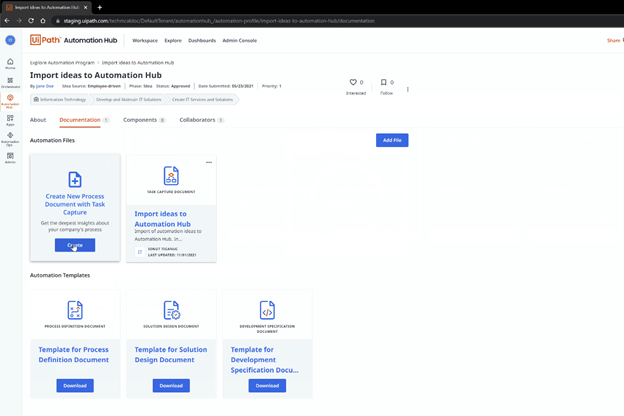Click the browser address bar

point(219,21)
